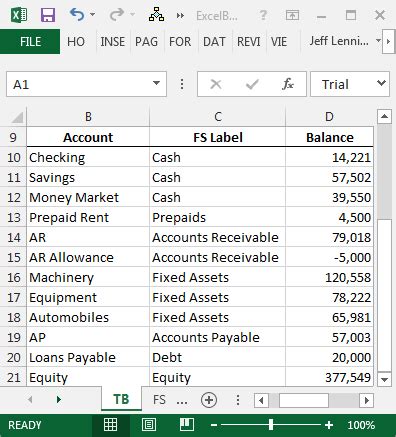The image size is (396, 437).
Task: Select the Balance header cell
Action: click(329, 137)
